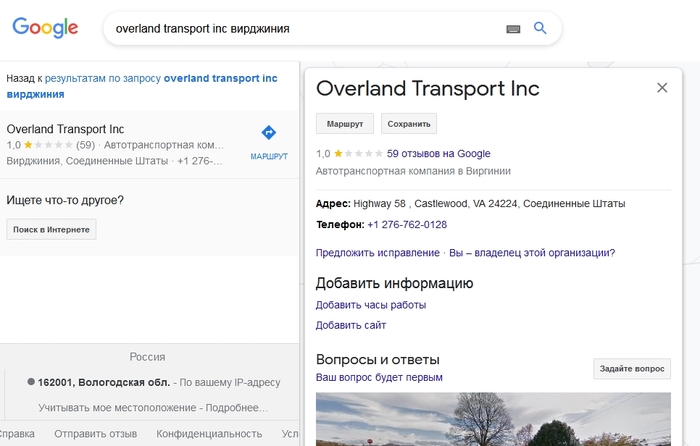
Task: Click the Google logo
Action: 45,28
